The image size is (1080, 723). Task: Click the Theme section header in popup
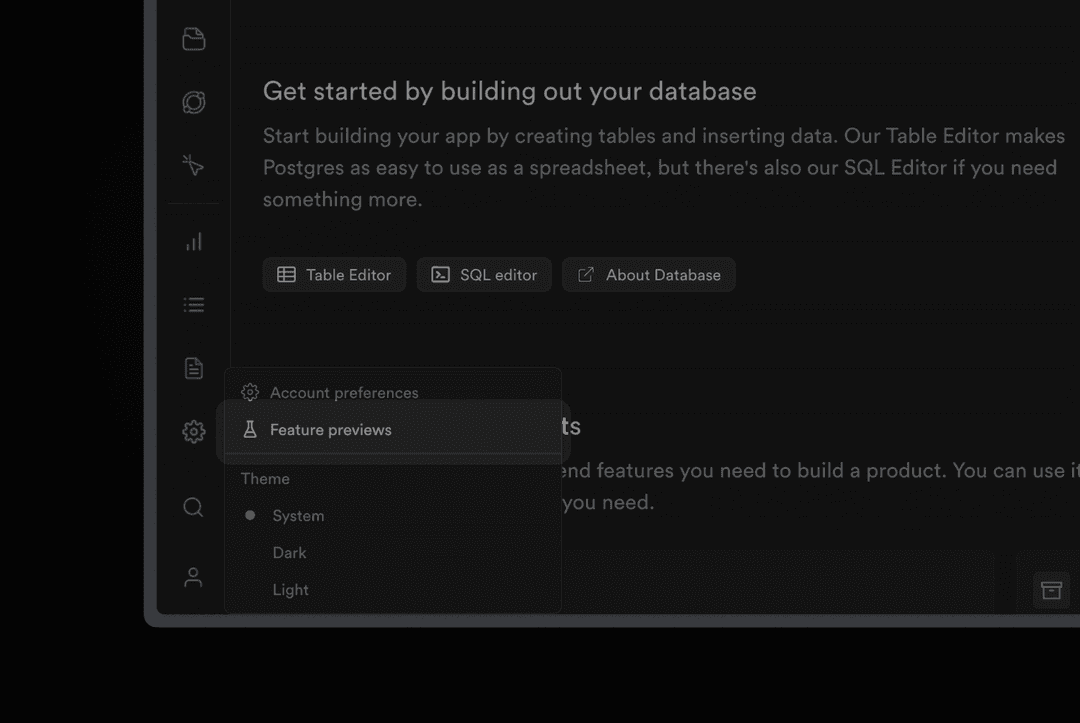tap(264, 478)
